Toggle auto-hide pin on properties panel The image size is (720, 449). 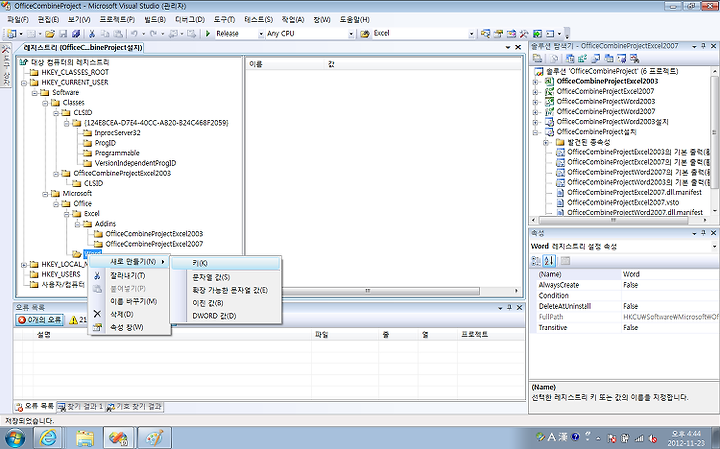point(703,233)
